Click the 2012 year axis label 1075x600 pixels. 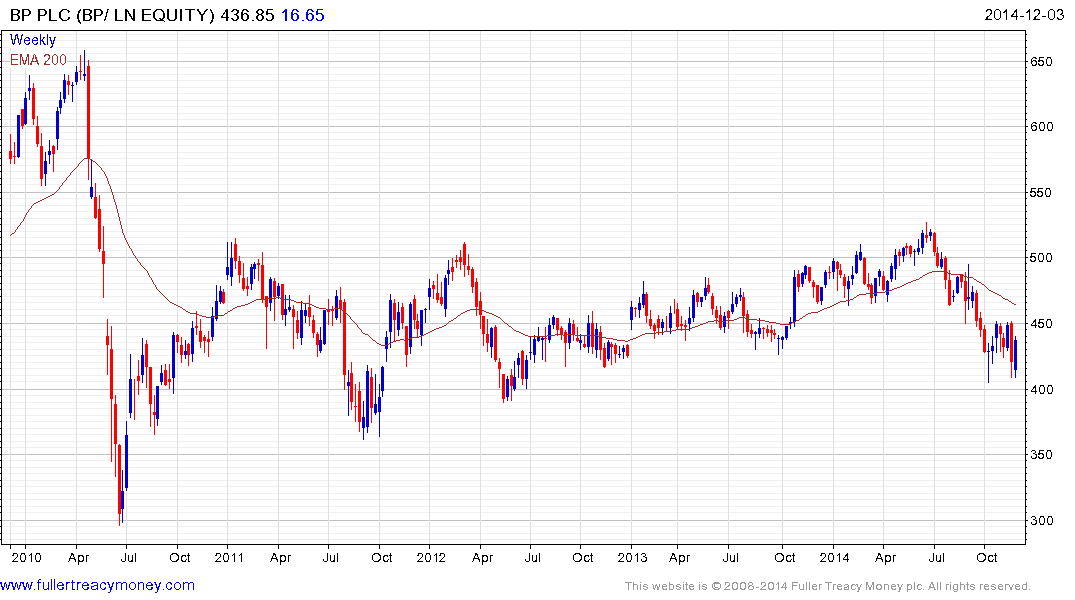point(431,557)
